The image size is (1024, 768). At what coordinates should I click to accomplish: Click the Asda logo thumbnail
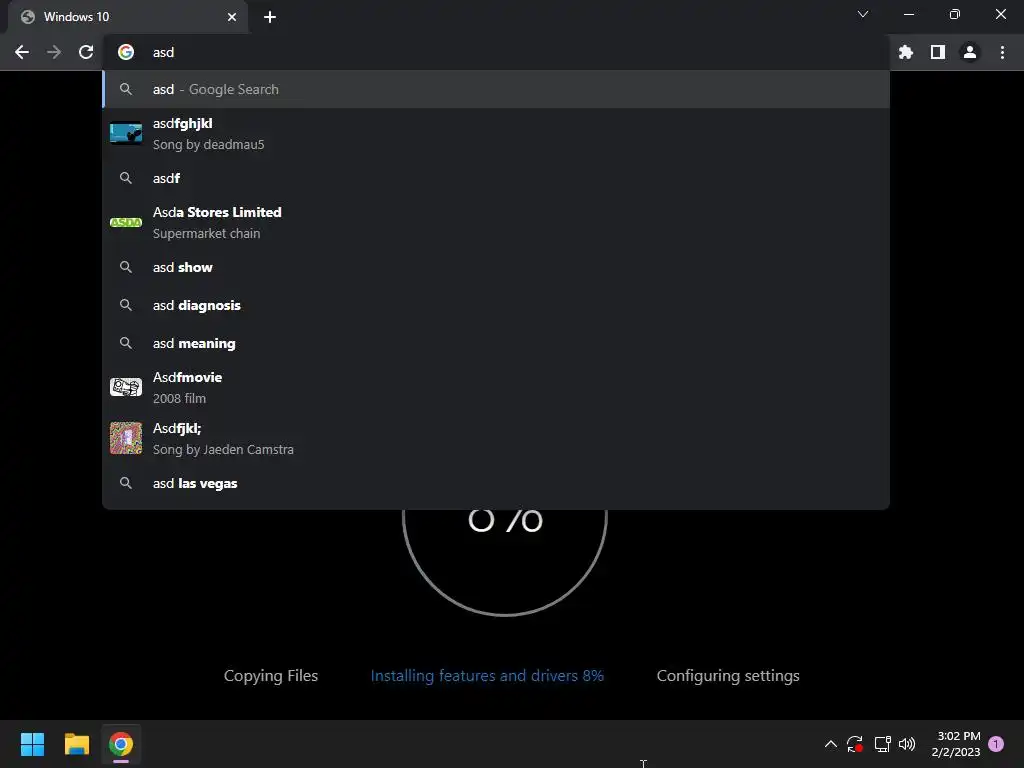tap(126, 223)
